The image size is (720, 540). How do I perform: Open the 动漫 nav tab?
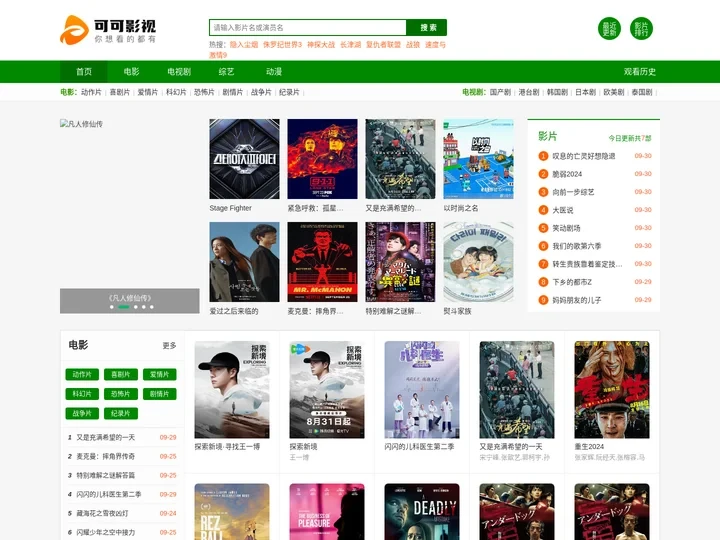point(274,72)
